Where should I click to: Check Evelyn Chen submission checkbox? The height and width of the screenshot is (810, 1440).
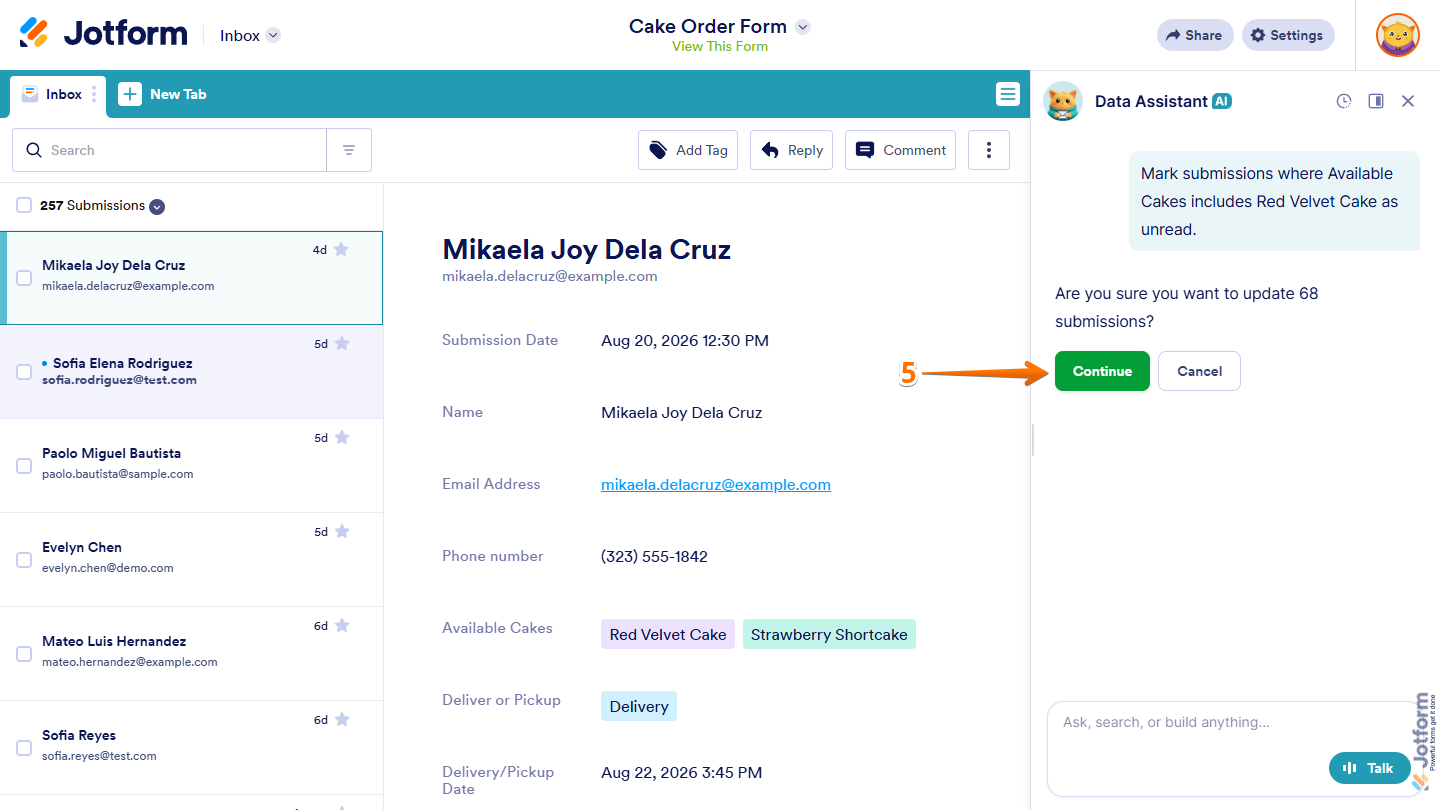(24, 560)
